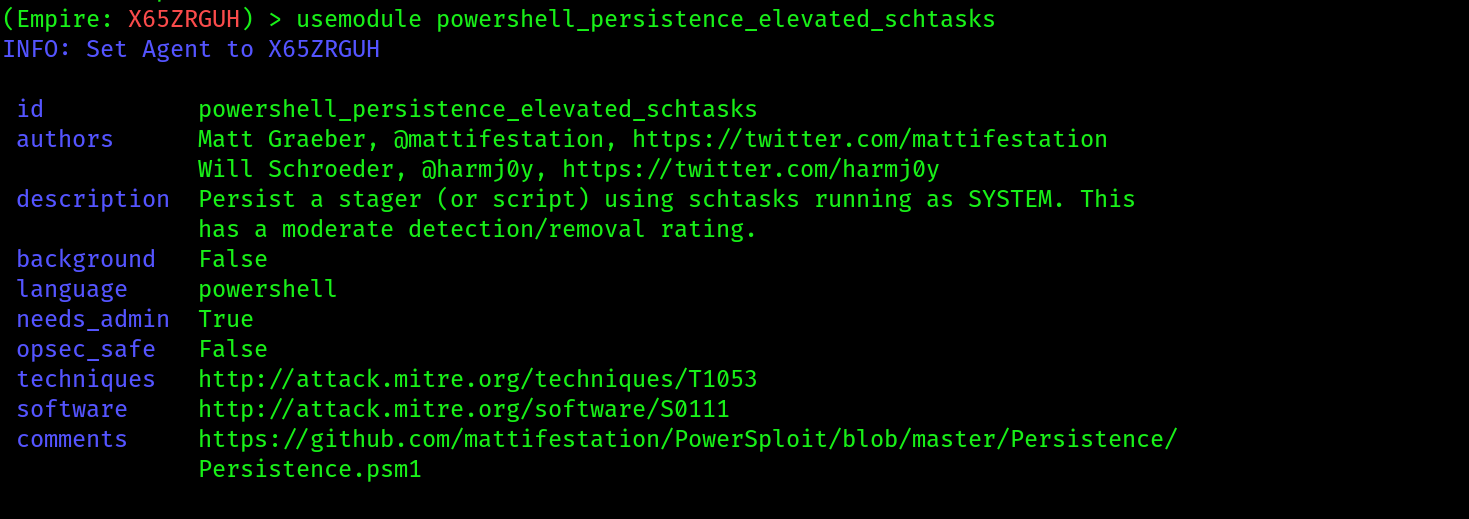Click the Persistence.psm1 filename text

pos(310,469)
